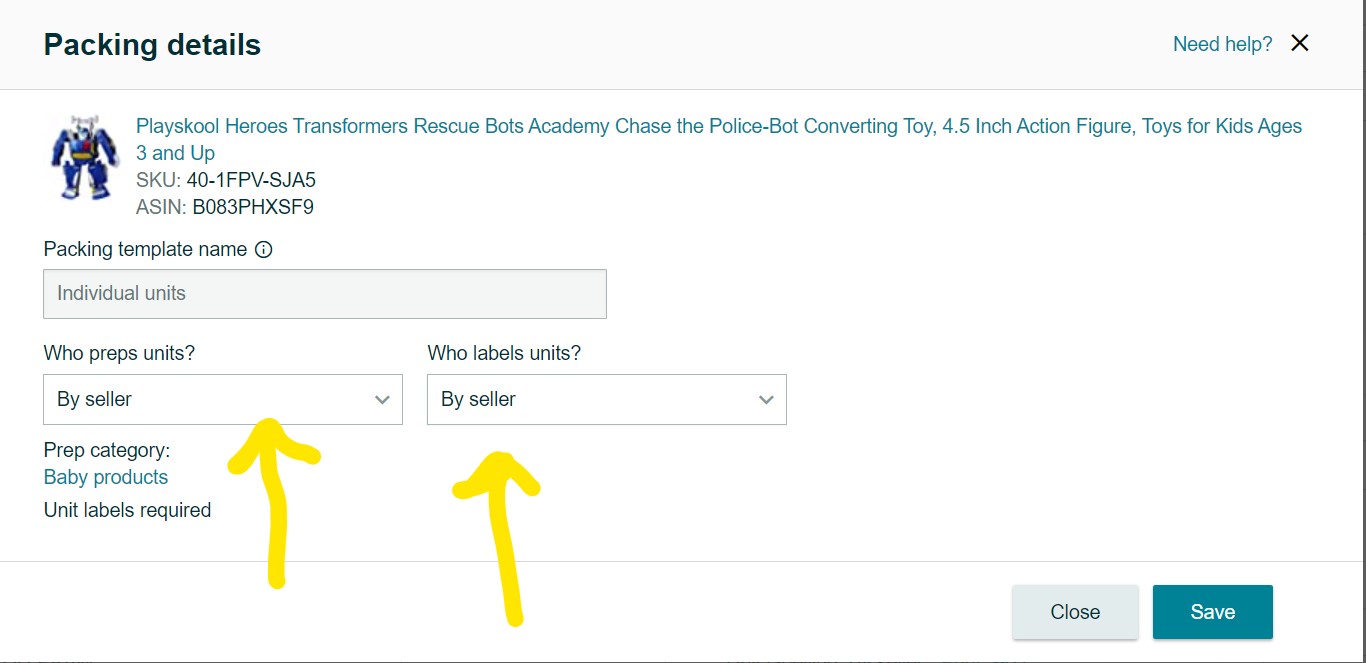
Task: Click the 'Who labels units?' label
Action: tap(504, 353)
